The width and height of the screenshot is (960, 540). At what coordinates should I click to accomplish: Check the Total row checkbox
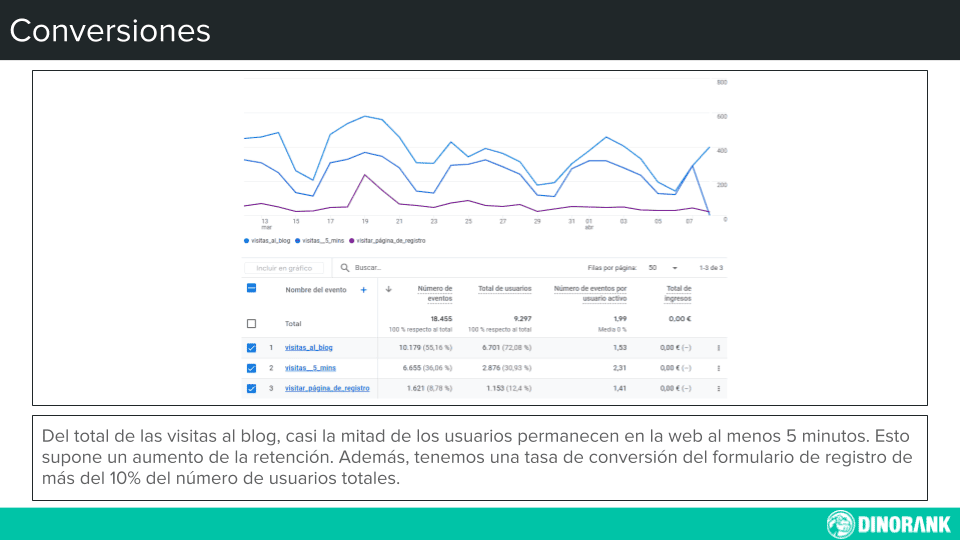(251, 323)
